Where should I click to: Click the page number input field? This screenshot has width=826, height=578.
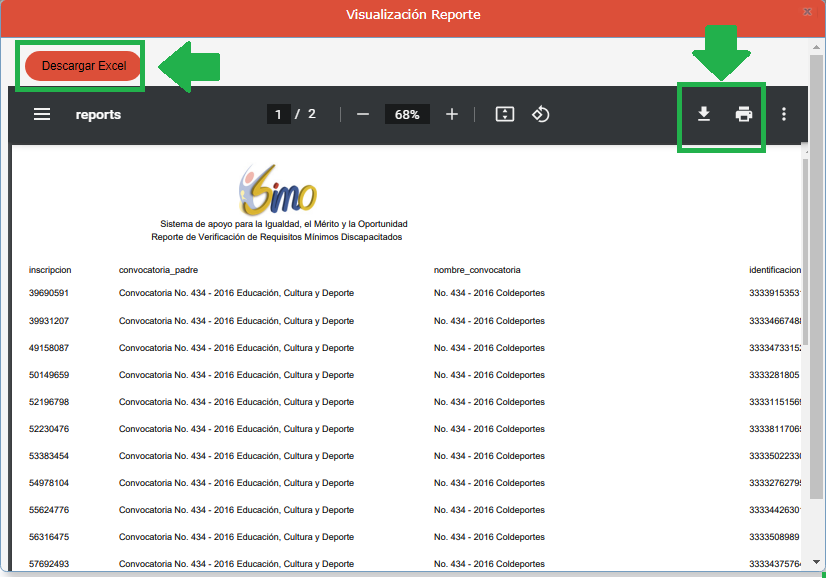tap(280, 114)
